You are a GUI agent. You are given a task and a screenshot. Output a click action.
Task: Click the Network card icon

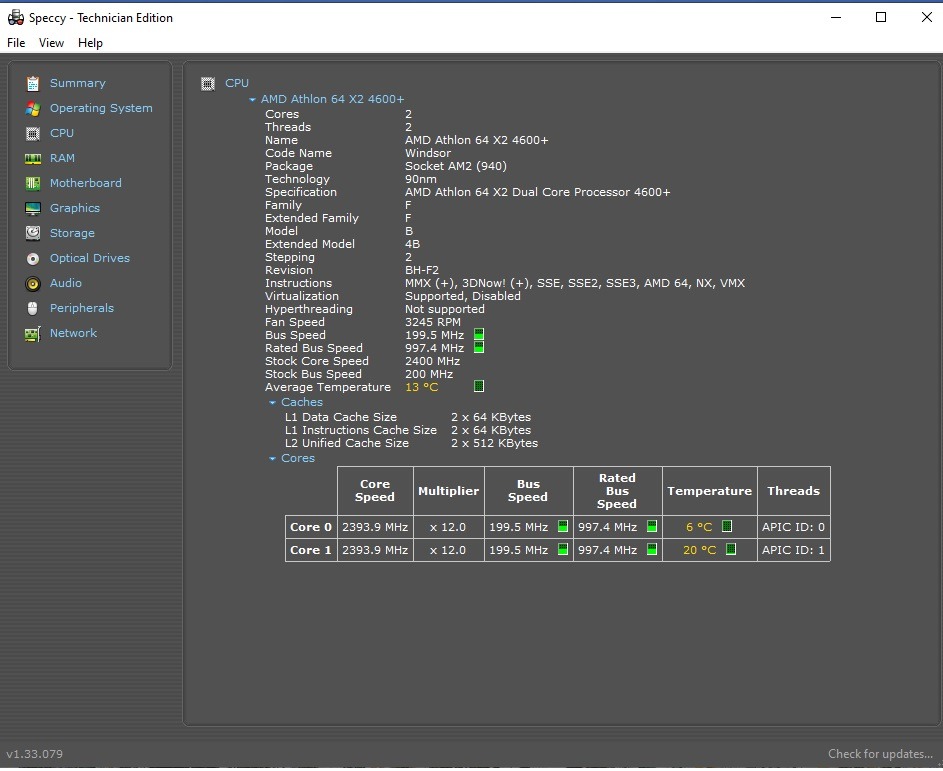click(32, 334)
